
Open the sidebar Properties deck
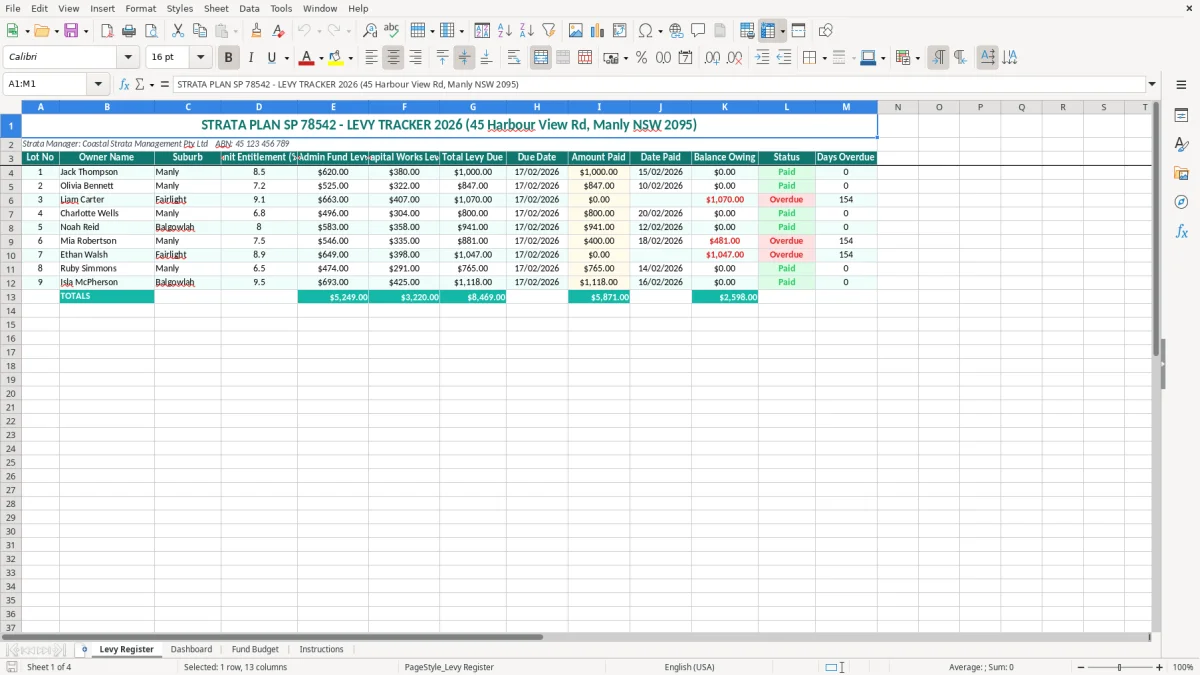[1181, 116]
